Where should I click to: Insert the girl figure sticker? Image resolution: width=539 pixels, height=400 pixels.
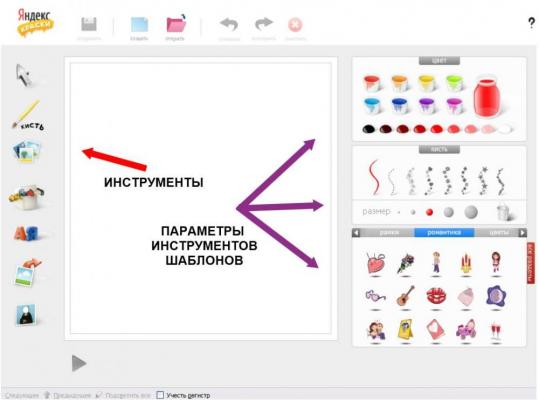pos(496,263)
